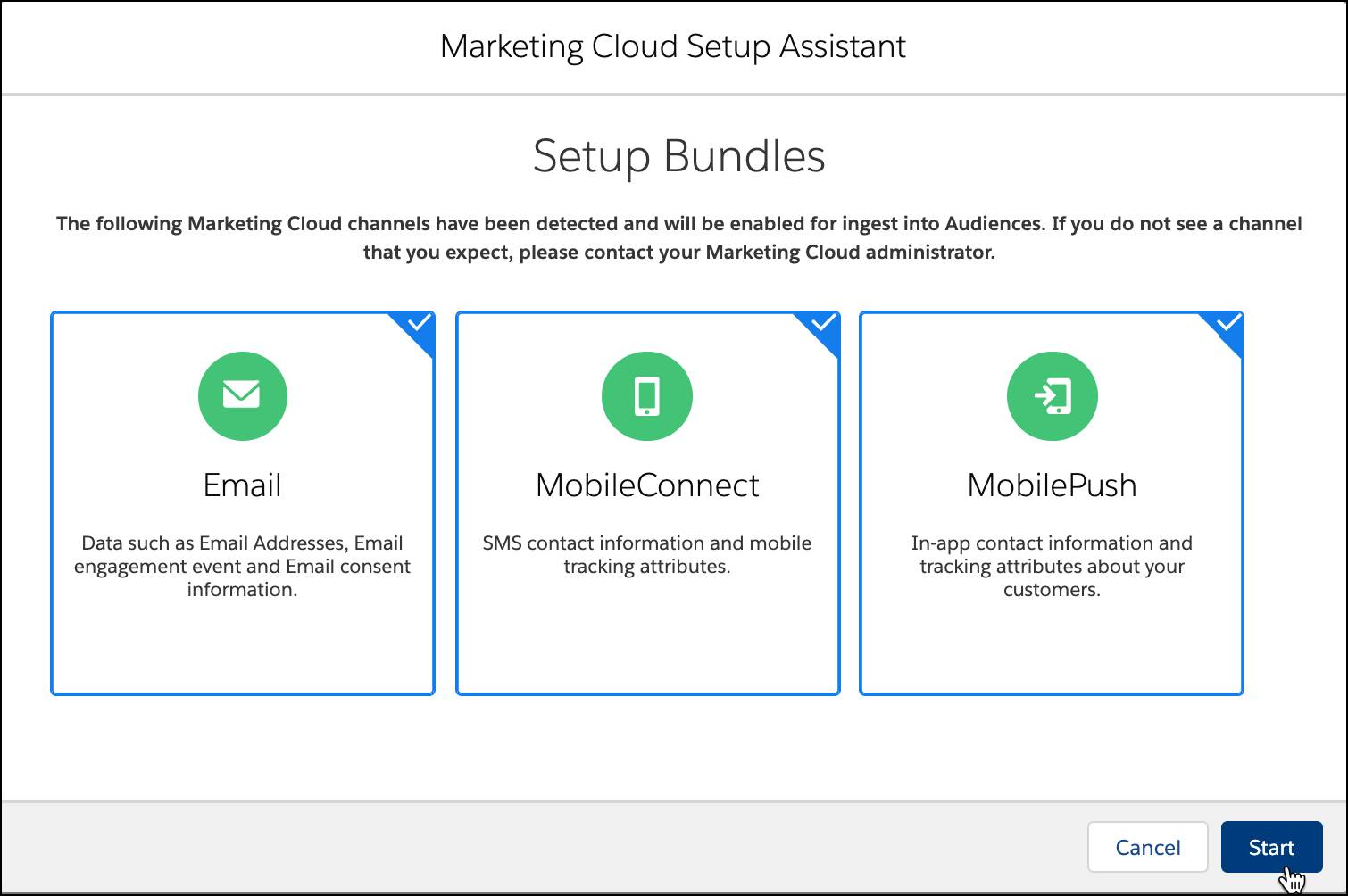This screenshot has height=896, width=1348.
Task: Click the "Email" card title
Action: click(x=242, y=485)
